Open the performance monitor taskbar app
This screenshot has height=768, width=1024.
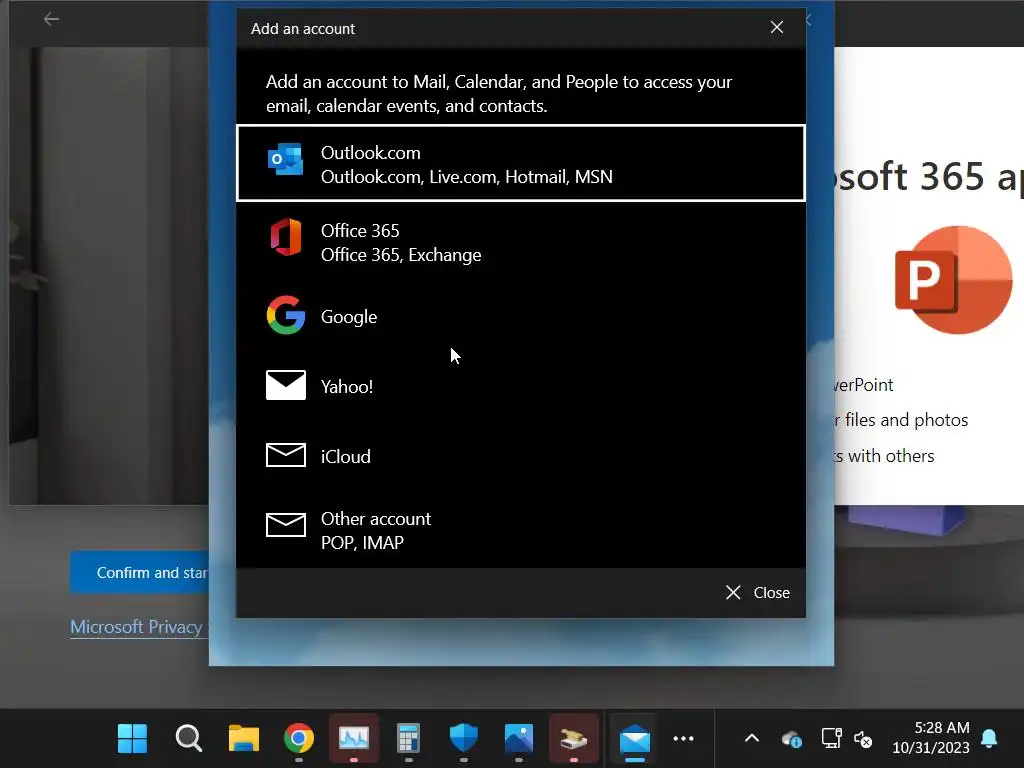354,739
